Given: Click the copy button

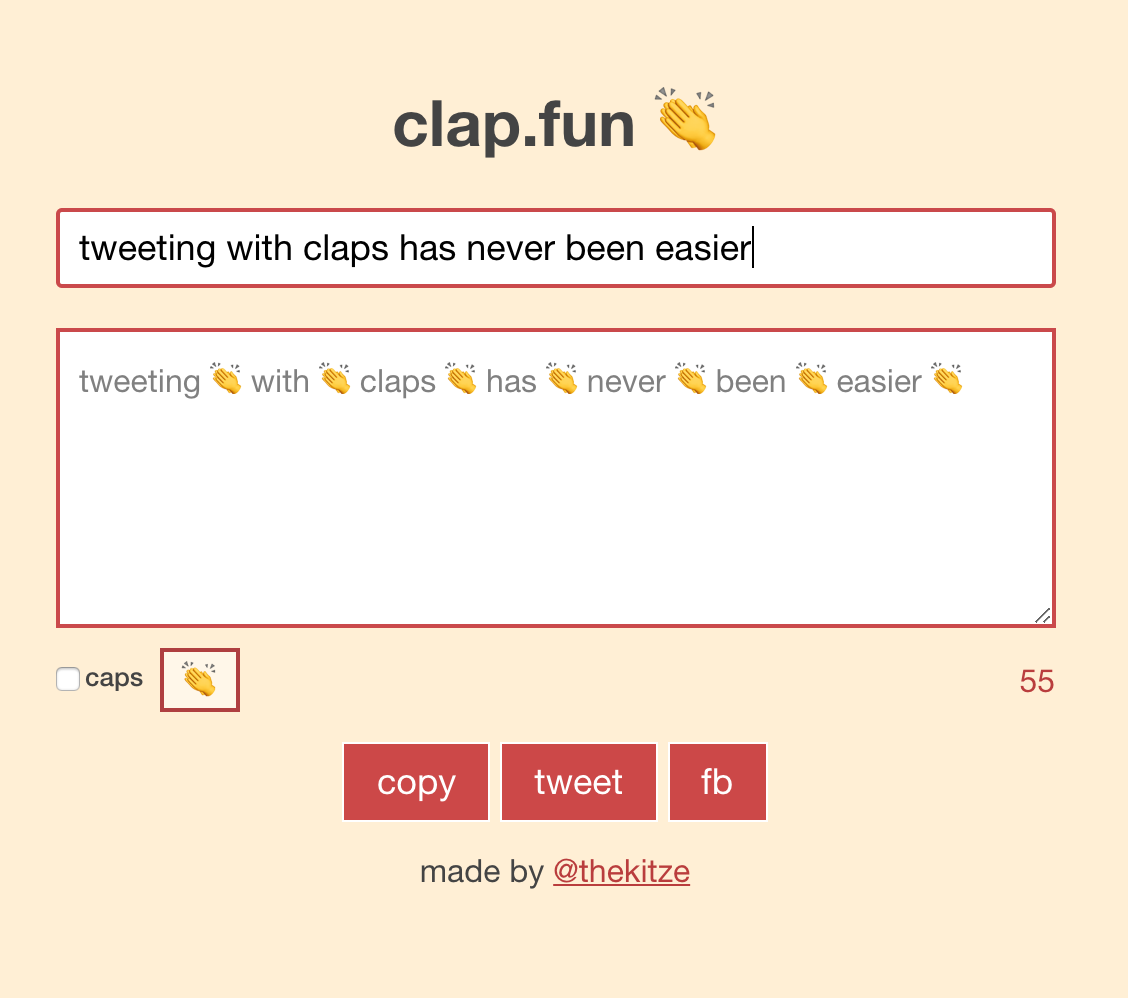Looking at the screenshot, I should pyautogui.click(x=415, y=782).
